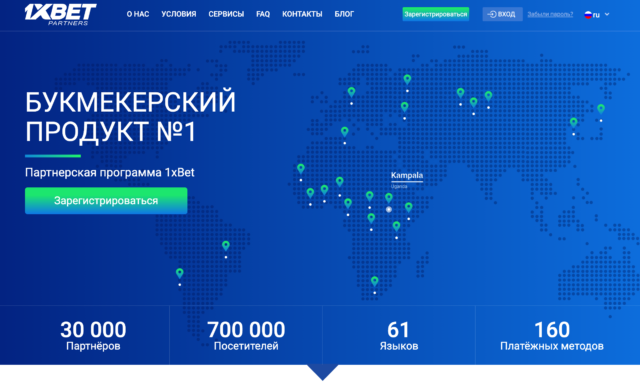Open the СЕРВИСЫ section
Viewport: 640px width, 386px height.
point(226,14)
